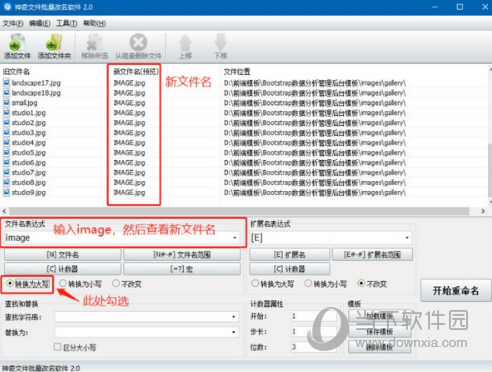The height and width of the screenshot is (372, 492).
Task: Toggle the 区分大小写 (case sensitive) checkbox
Action: point(57,347)
